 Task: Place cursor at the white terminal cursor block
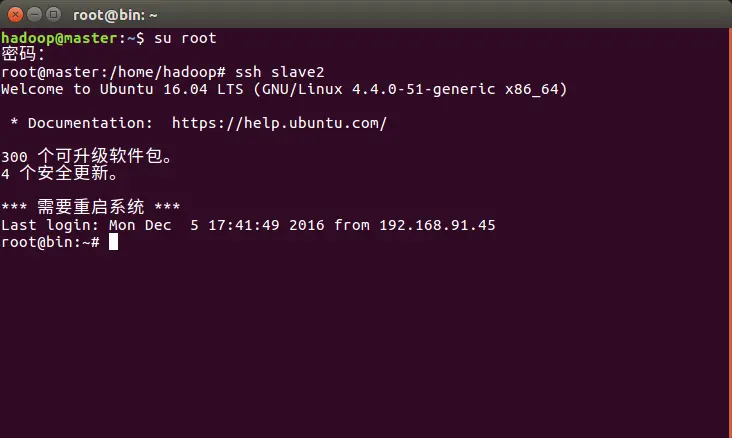(x=113, y=242)
